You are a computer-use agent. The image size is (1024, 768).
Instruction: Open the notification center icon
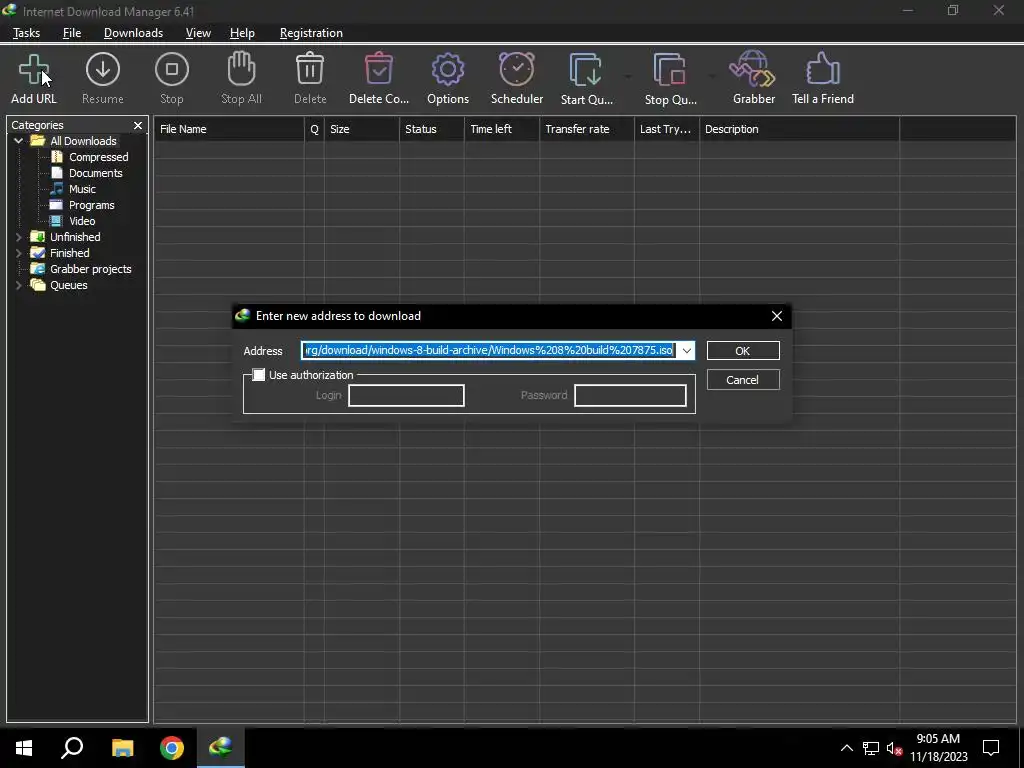pos(991,748)
